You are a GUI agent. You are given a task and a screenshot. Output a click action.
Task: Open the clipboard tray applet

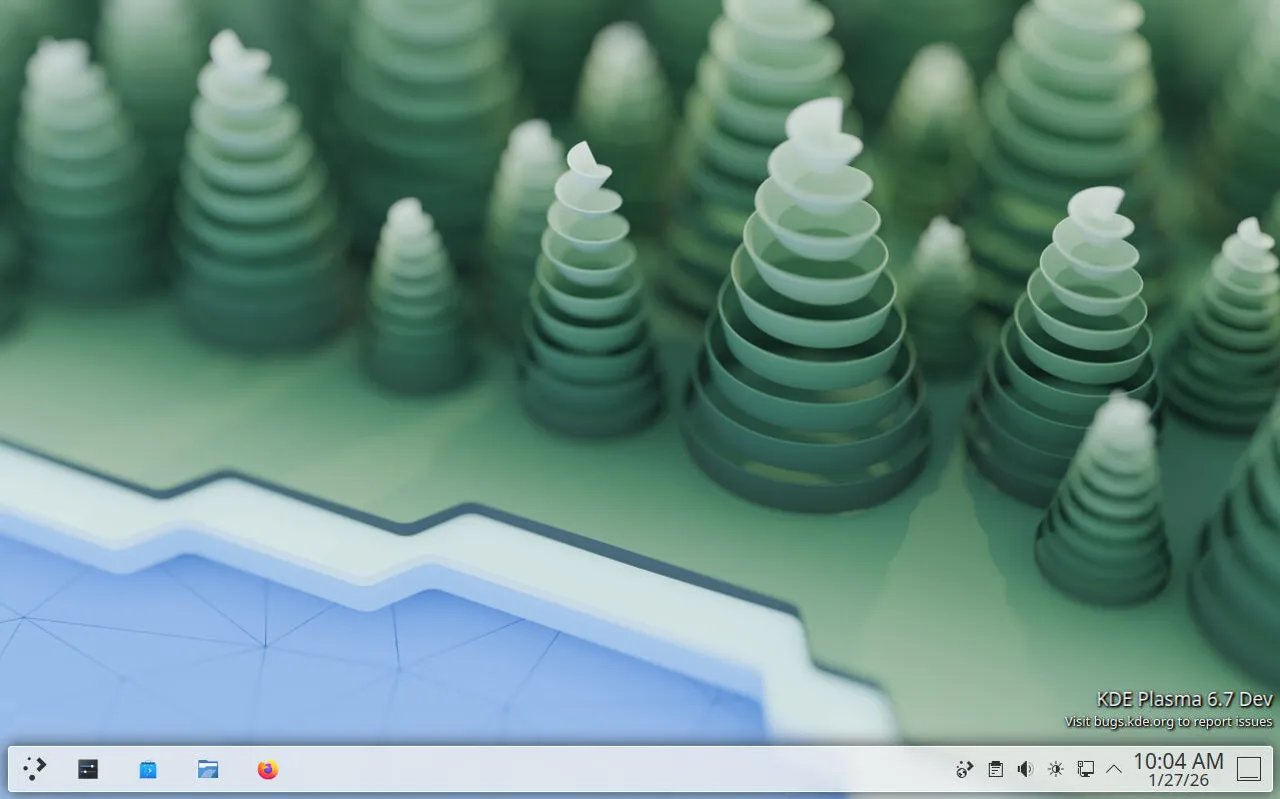tap(995, 769)
